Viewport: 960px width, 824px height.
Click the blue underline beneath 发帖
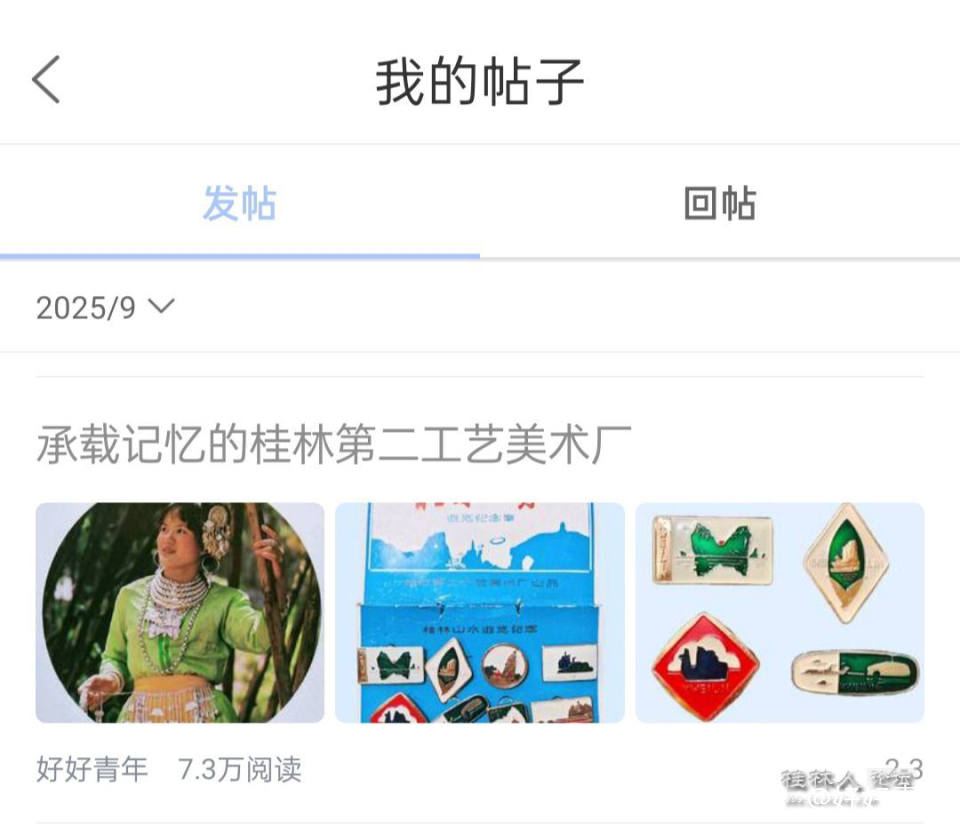click(x=239, y=257)
